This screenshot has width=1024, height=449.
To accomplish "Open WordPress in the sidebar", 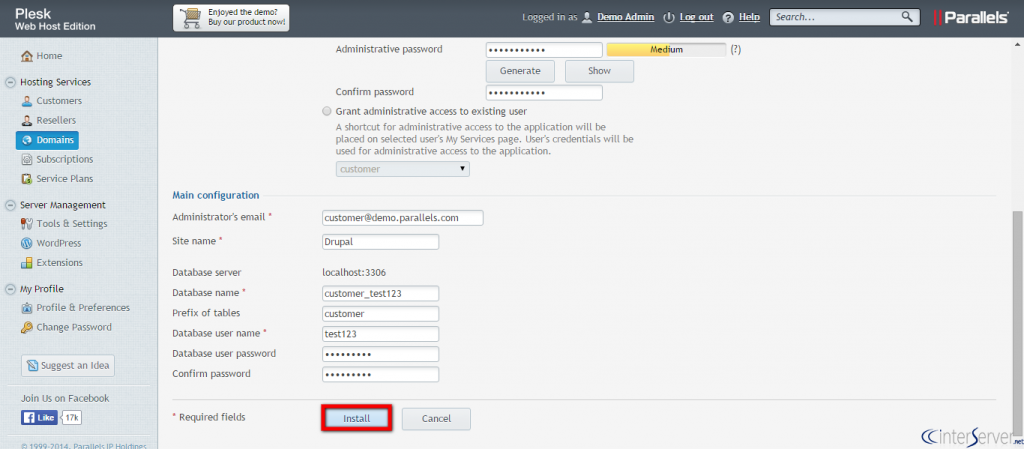I will [x=59, y=243].
